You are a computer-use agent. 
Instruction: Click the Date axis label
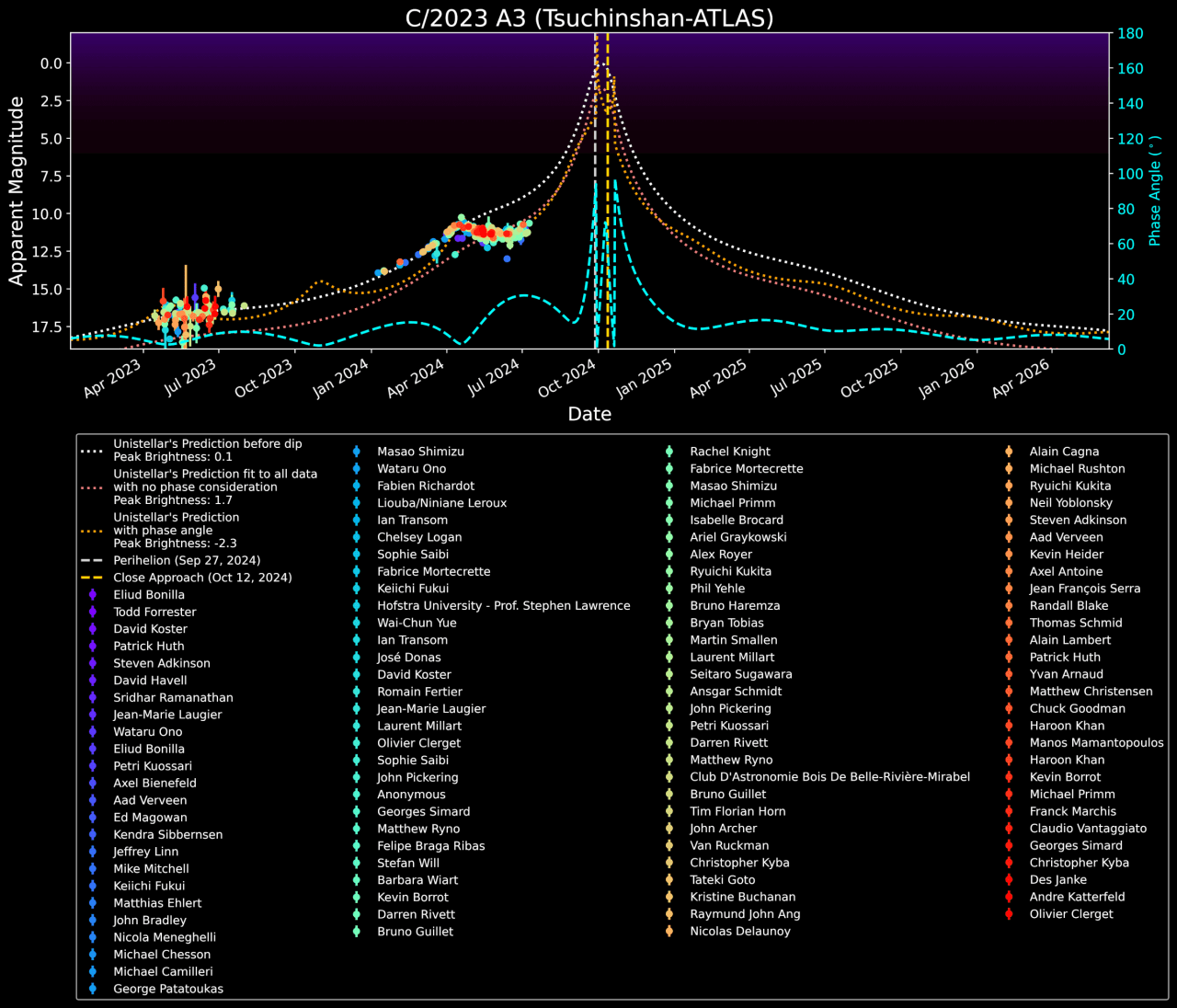(x=588, y=414)
